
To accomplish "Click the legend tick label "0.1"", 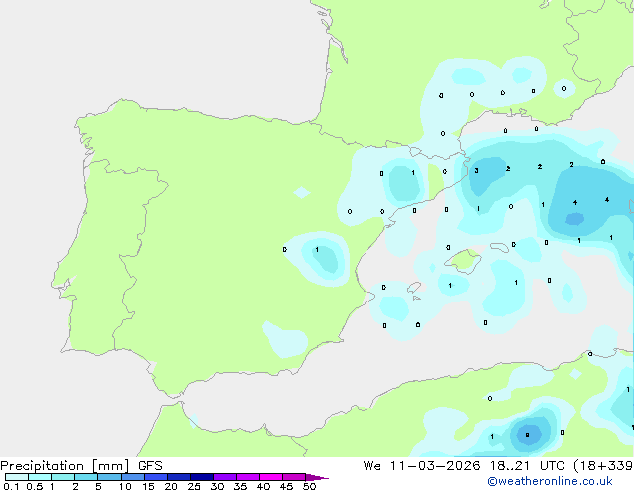I will (x=11, y=486).
